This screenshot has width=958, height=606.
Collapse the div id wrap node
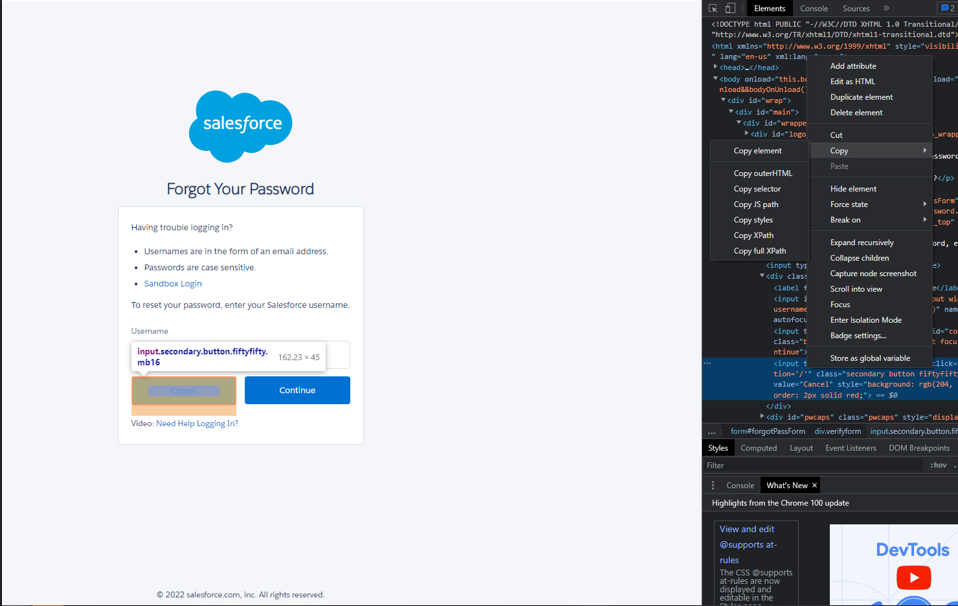(x=723, y=100)
